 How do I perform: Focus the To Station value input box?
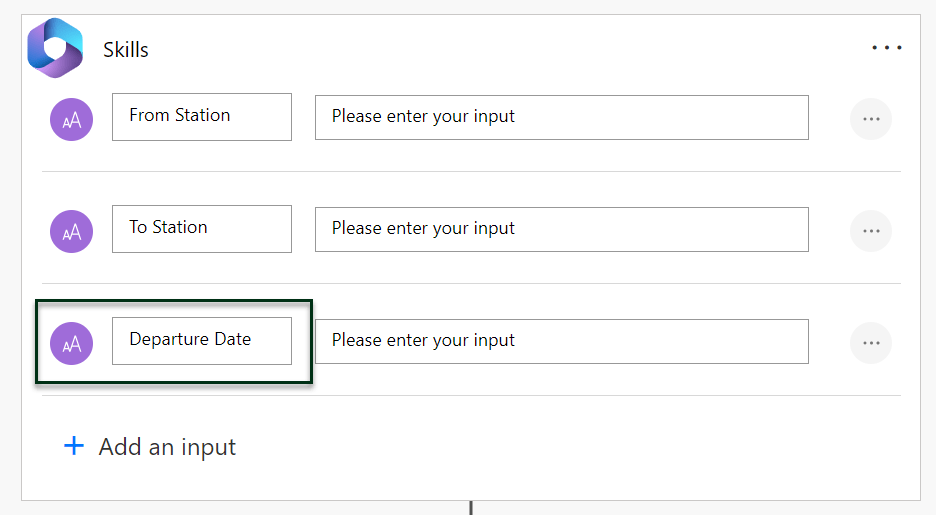(561, 229)
